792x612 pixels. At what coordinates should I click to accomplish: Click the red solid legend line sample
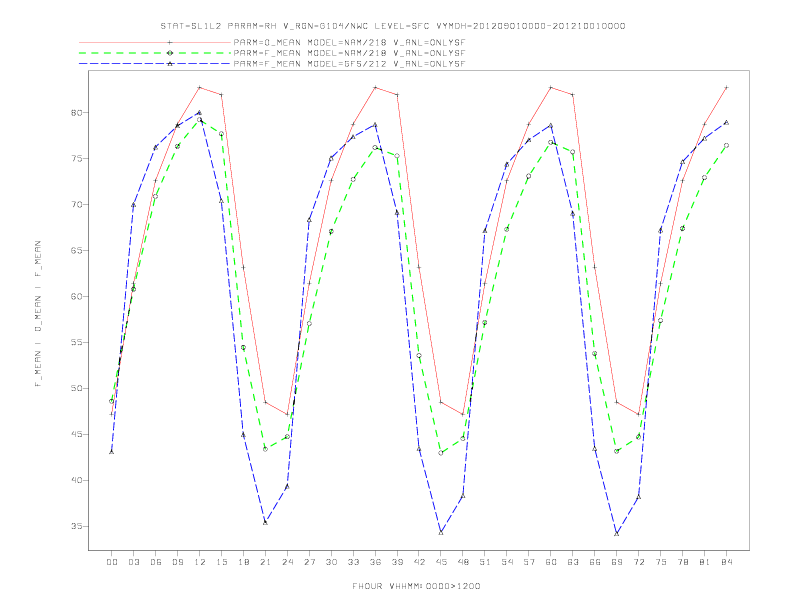click(155, 42)
